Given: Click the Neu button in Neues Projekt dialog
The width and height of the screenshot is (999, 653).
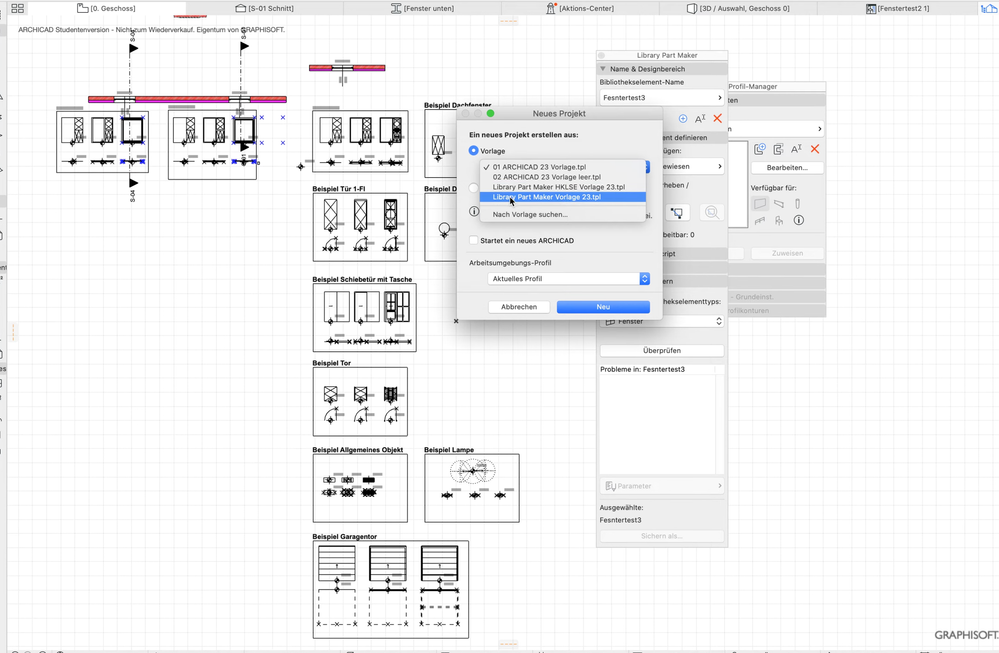Looking at the screenshot, I should point(602,306).
